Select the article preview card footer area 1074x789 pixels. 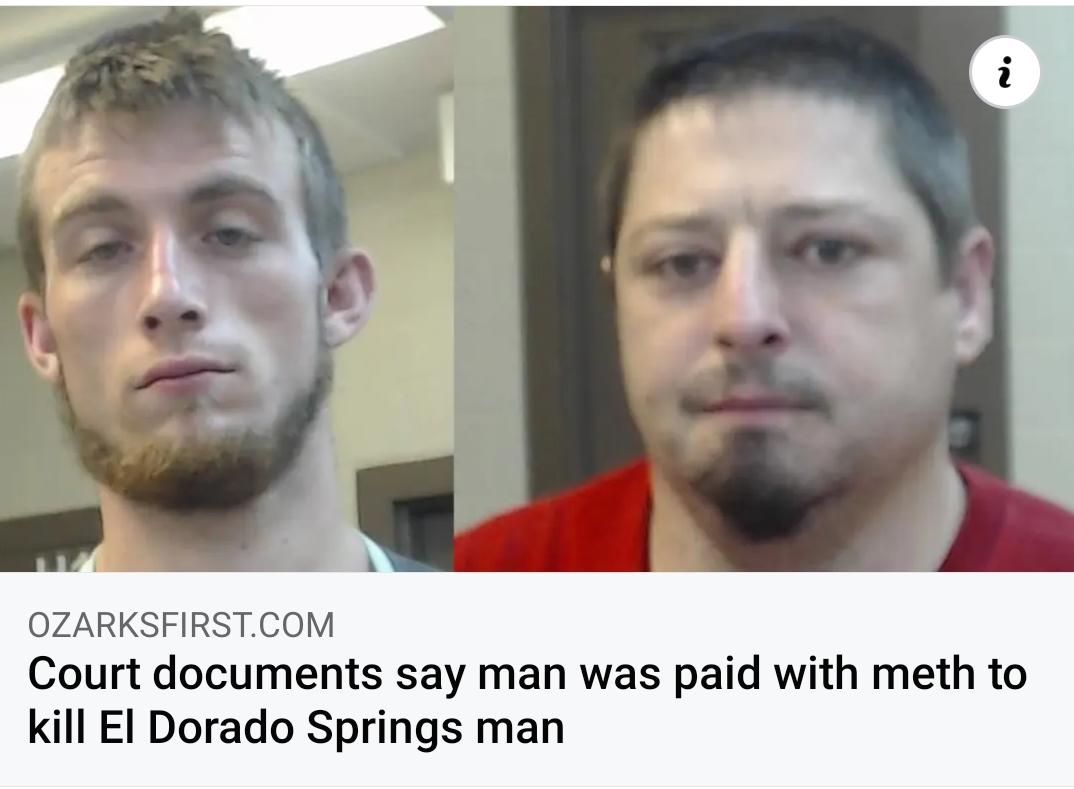pos(537,679)
